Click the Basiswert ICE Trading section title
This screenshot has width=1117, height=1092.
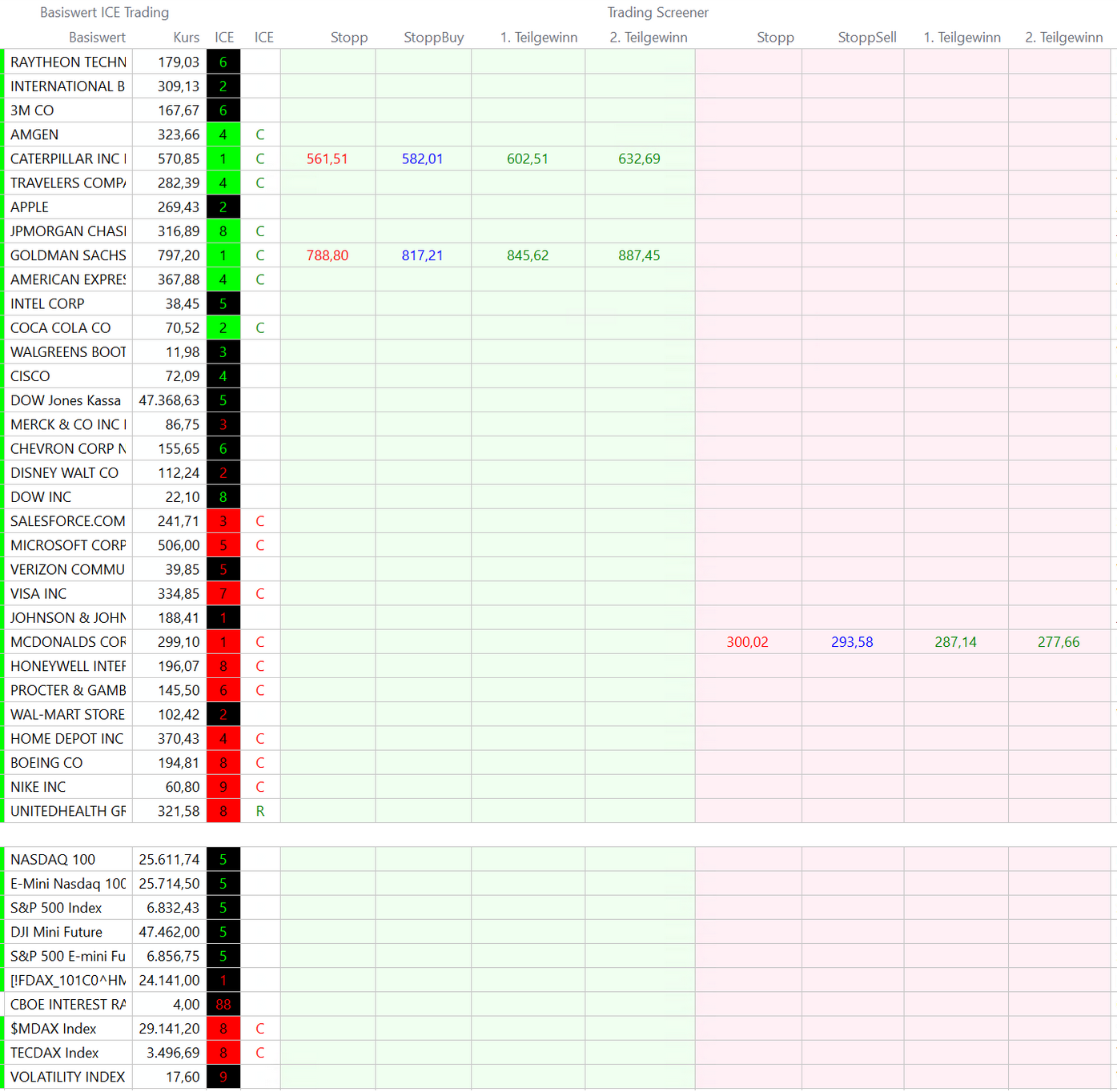click(x=104, y=13)
